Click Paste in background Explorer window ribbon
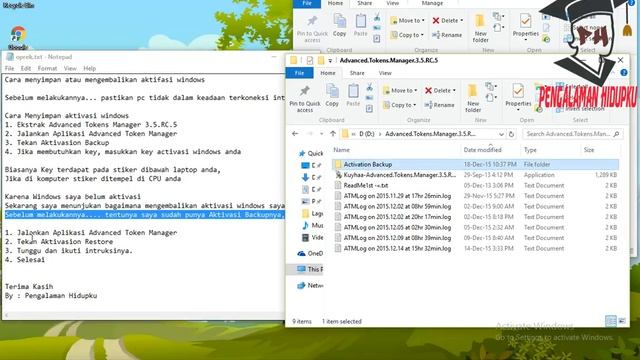Image resolution: width=640 pixels, height=360 pixels. 360,25
